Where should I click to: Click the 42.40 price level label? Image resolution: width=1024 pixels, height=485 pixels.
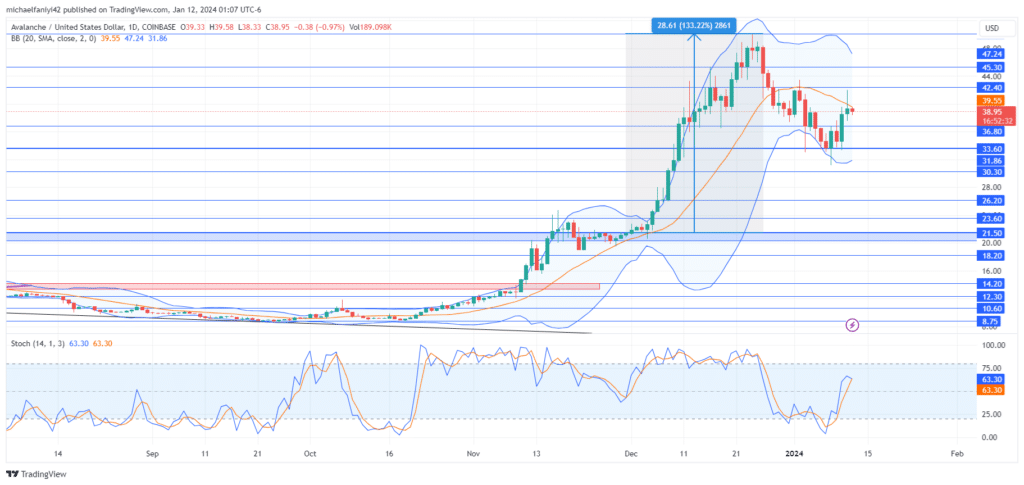coord(992,87)
